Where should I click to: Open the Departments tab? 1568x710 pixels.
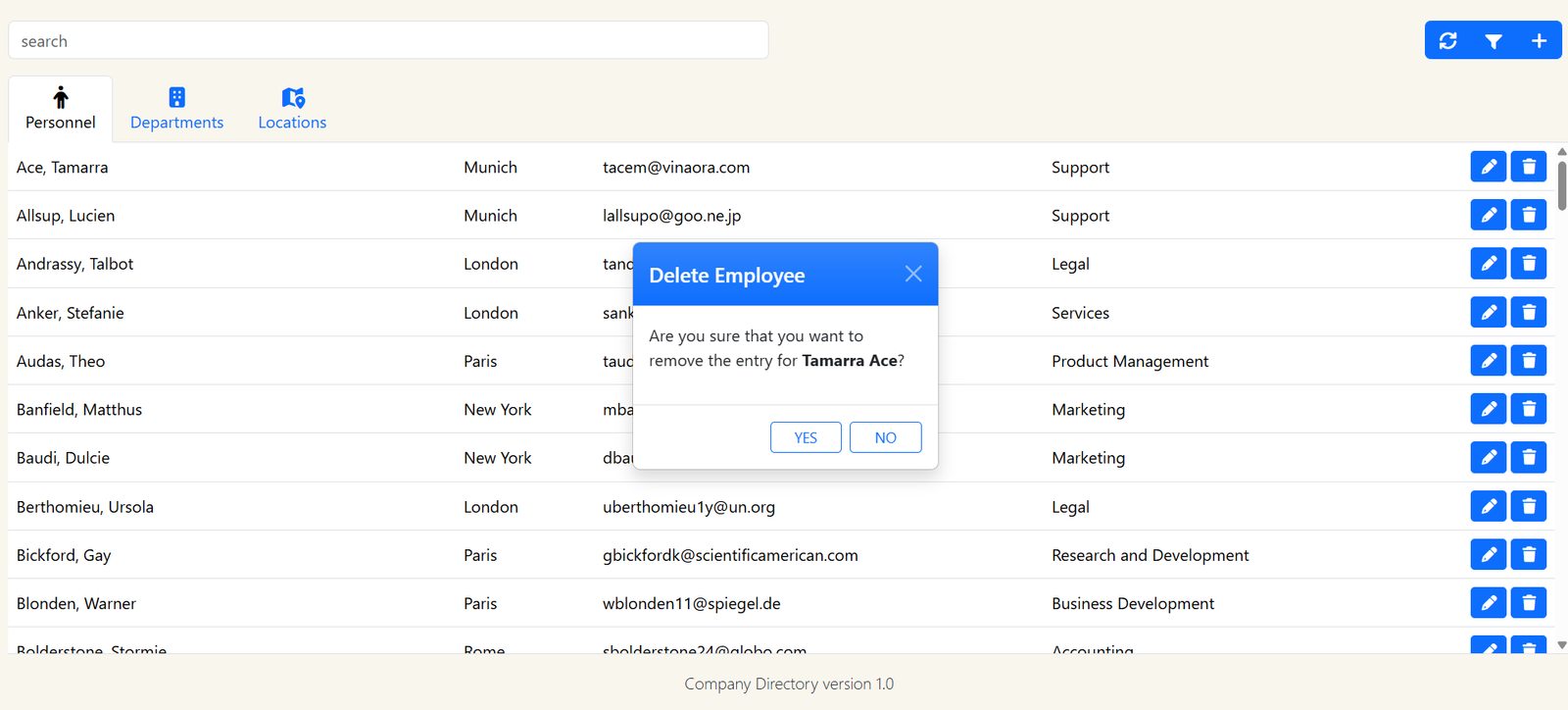click(x=177, y=109)
